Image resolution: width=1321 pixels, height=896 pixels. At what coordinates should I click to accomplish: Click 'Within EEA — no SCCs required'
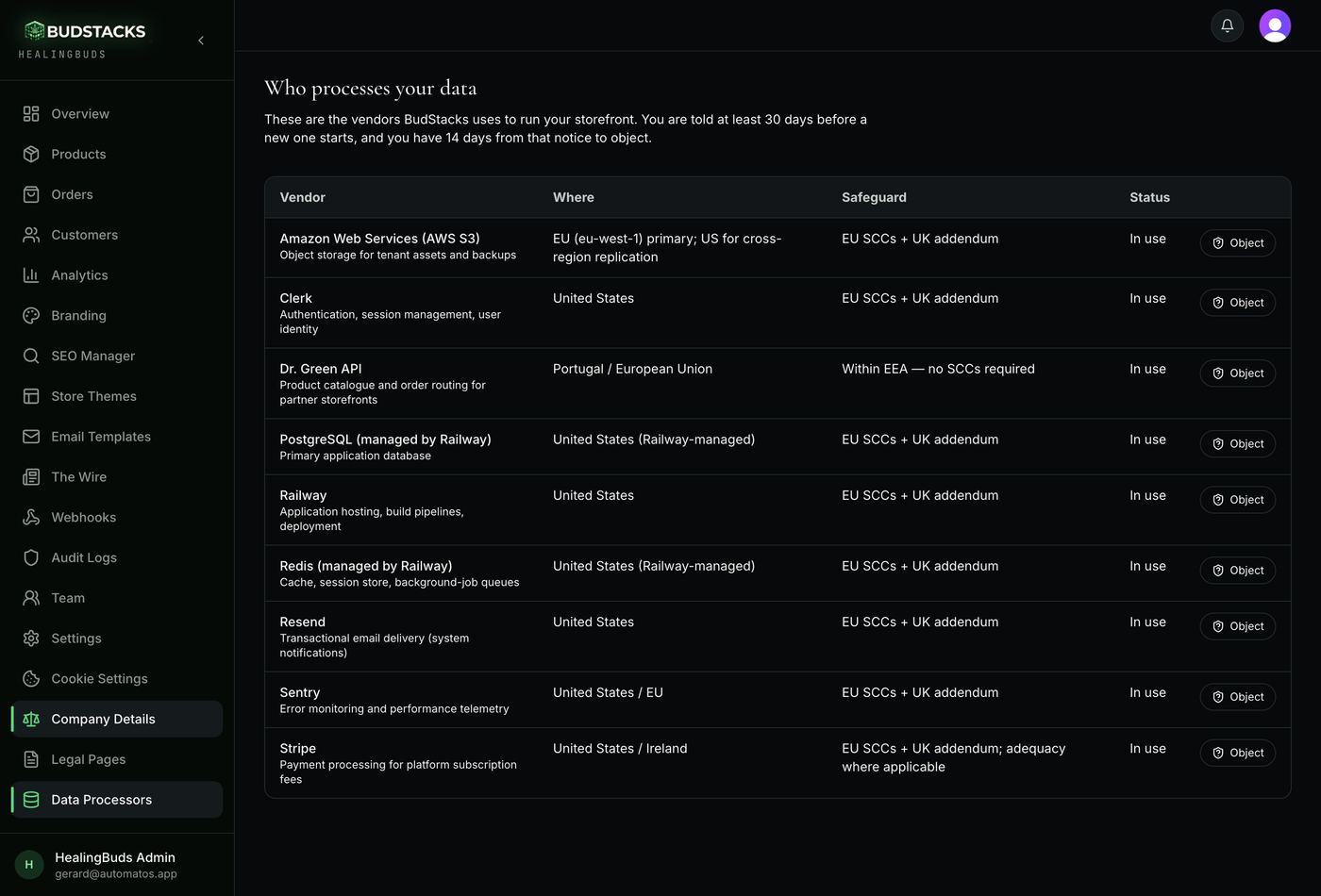click(x=938, y=370)
